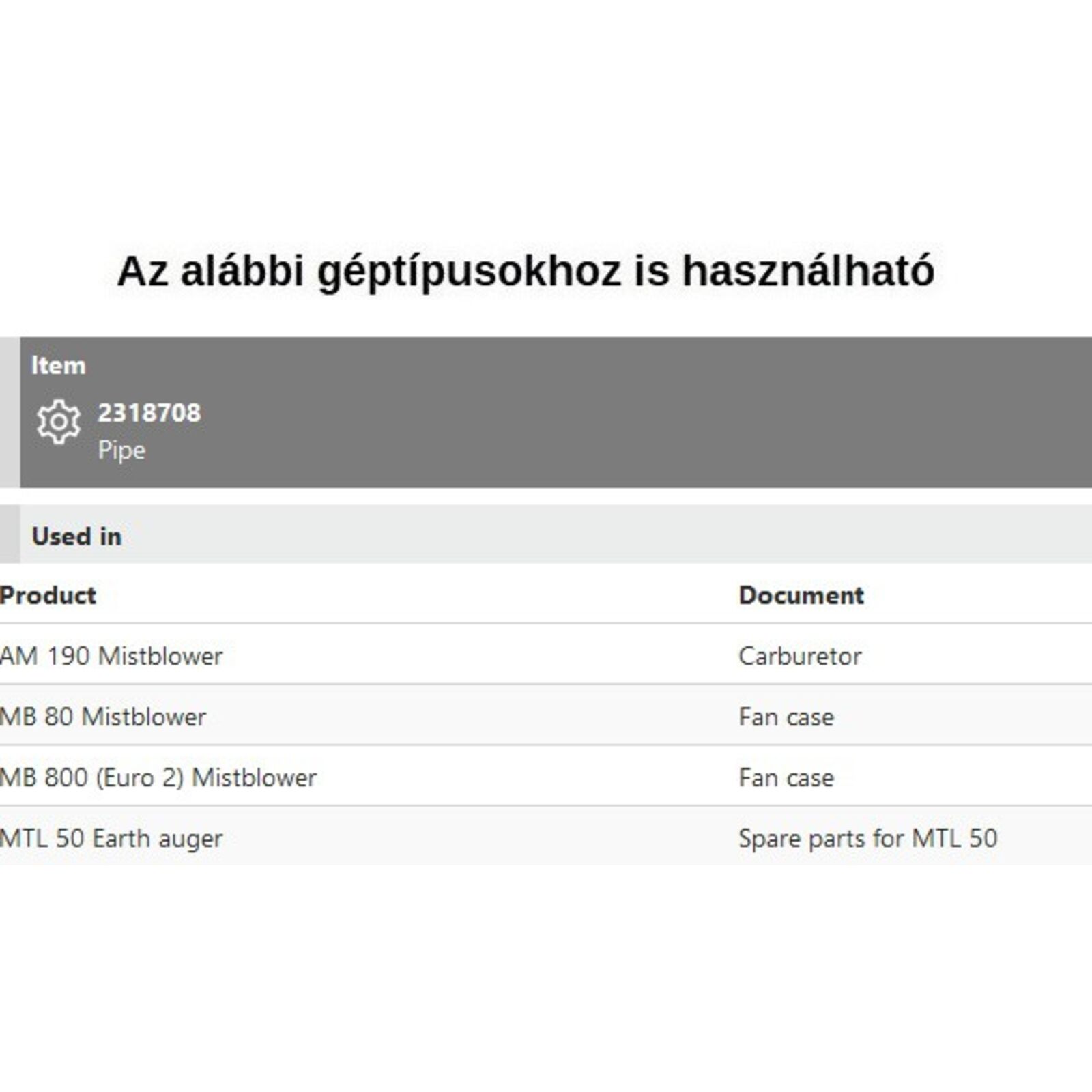This screenshot has height=1092, width=1092.
Task: Click the Item label in gray header
Action: (59, 366)
